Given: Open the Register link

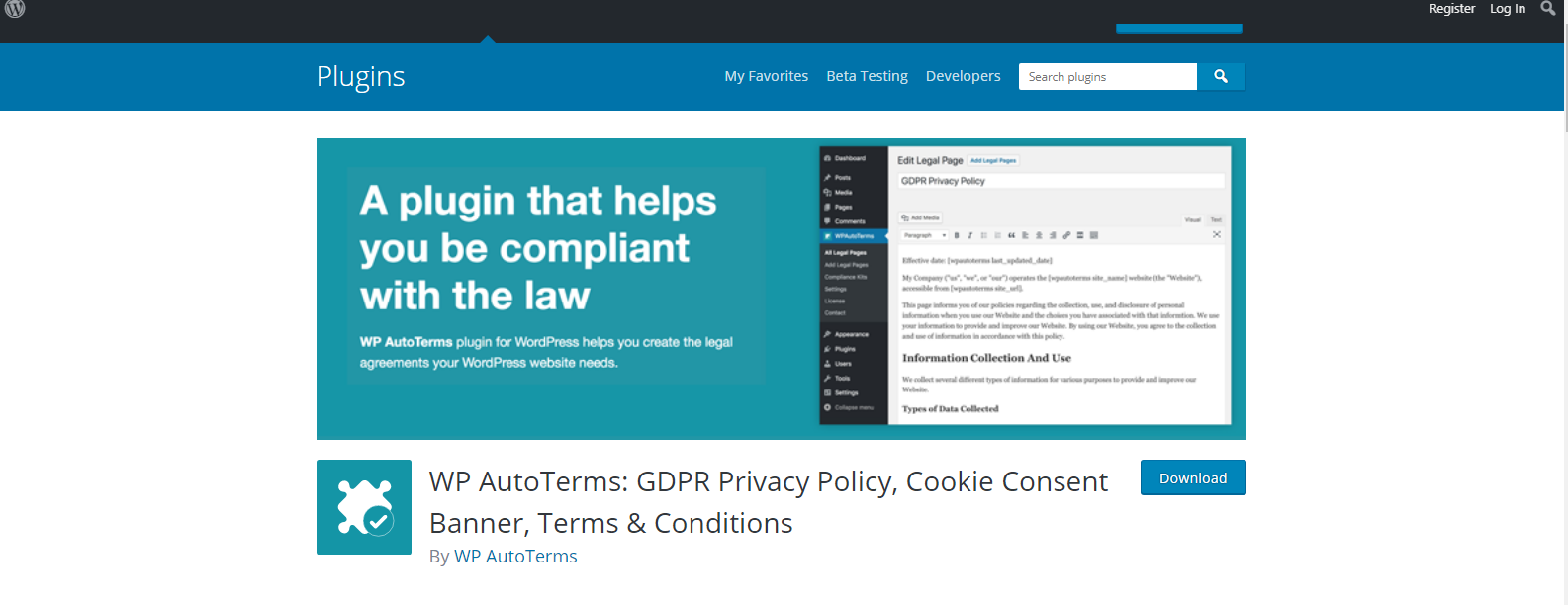Looking at the screenshot, I should pyautogui.click(x=1451, y=8).
